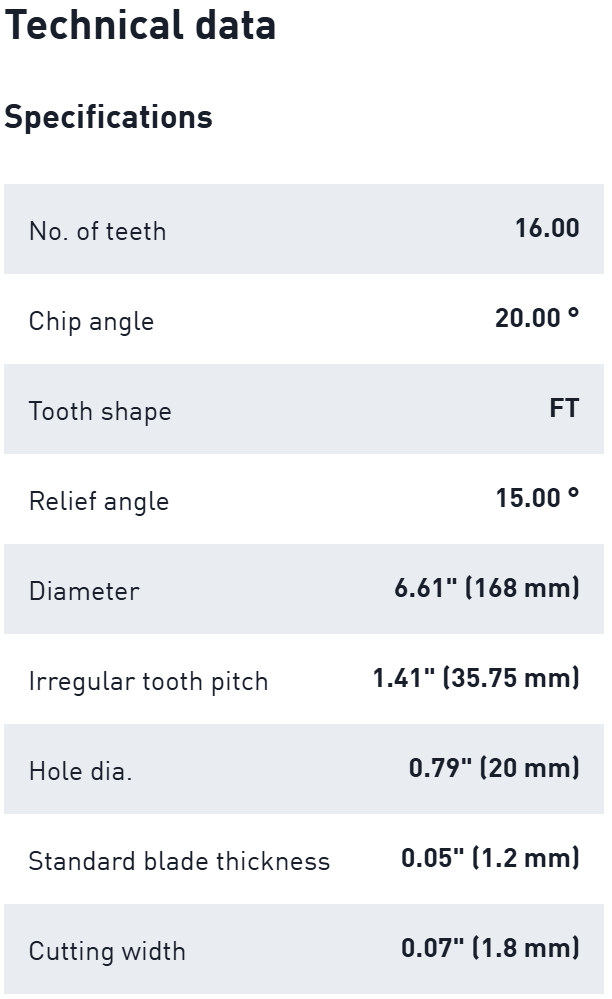
Task: Click the 0.79" (20 mm) hole value
Action: pyautogui.click(x=494, y=768)
